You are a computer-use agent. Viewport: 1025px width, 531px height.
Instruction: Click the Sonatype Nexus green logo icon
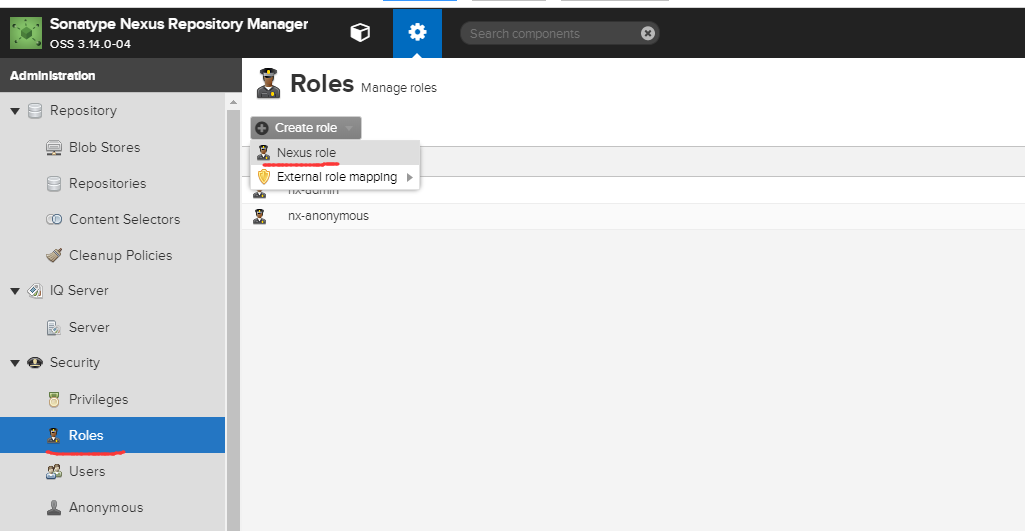pyautogui.click(x=26, y=33)
